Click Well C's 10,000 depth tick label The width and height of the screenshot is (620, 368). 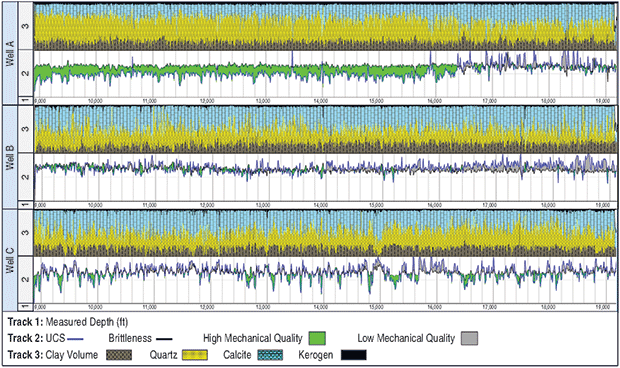click(95, 307)
